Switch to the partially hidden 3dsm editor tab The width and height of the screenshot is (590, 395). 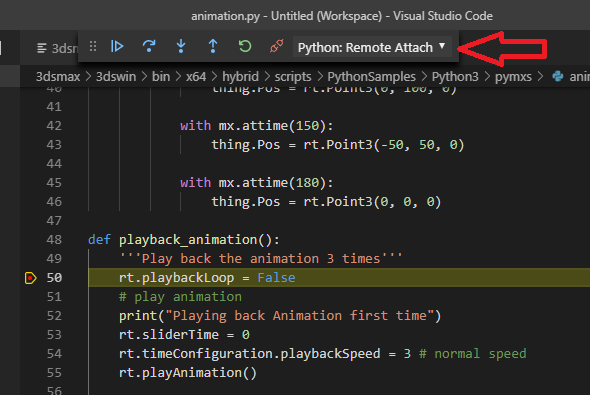pyautogui.click(x=57, y=48)
